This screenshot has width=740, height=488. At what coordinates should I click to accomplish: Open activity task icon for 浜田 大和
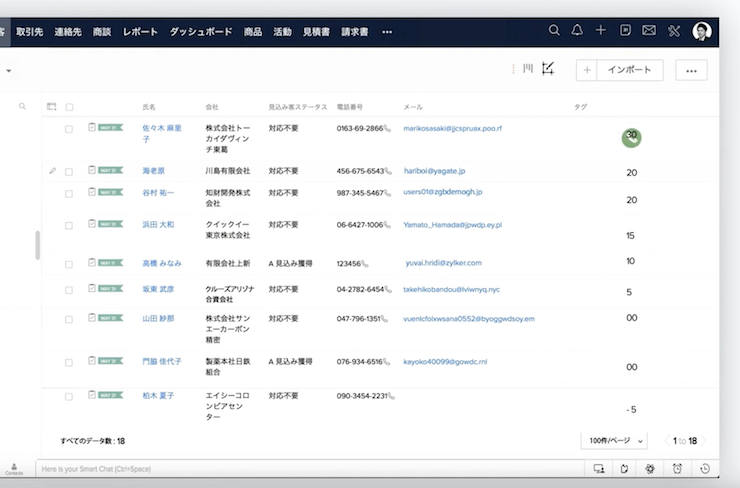point(92,223)
